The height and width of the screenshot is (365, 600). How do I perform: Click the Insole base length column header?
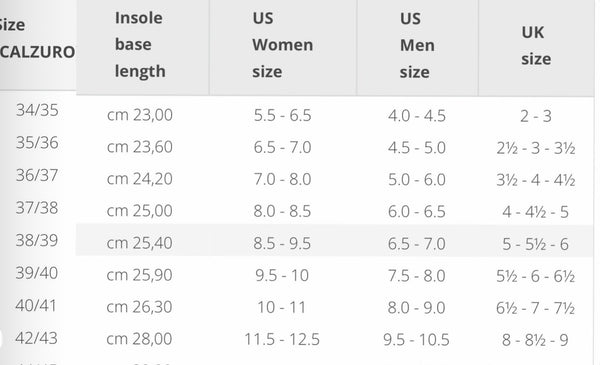[140, 45]
